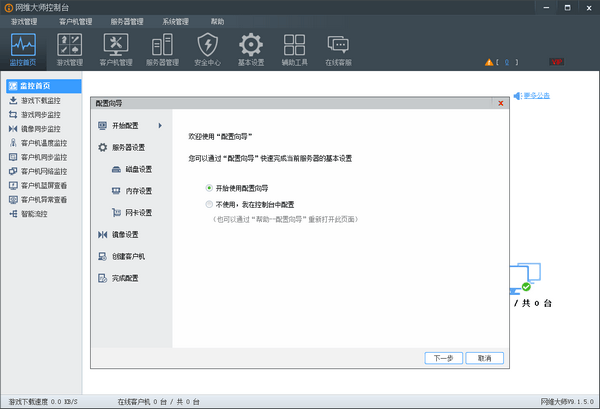Select 开始使用配置向导 radio option

pos(208,187)
